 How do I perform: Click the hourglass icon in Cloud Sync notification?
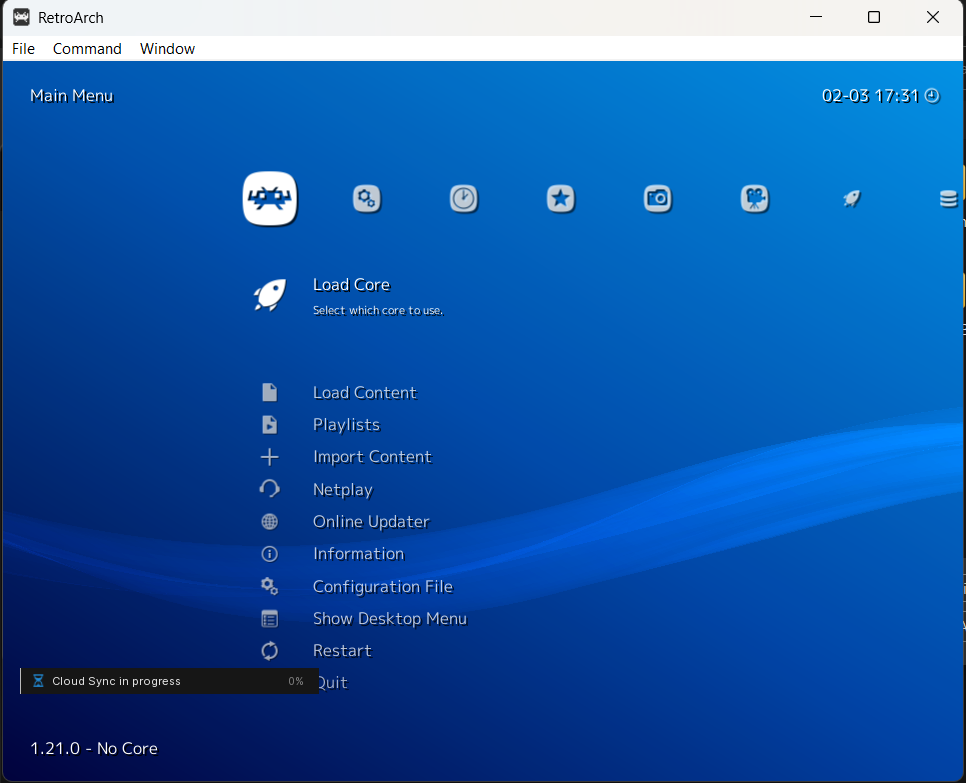click(38, 681)
